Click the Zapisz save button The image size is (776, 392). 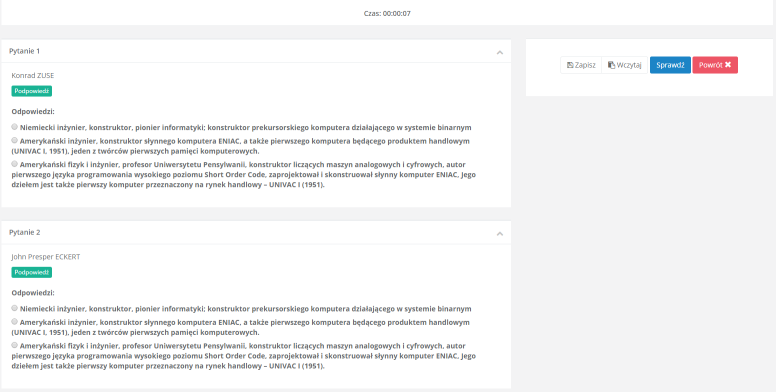581,65
